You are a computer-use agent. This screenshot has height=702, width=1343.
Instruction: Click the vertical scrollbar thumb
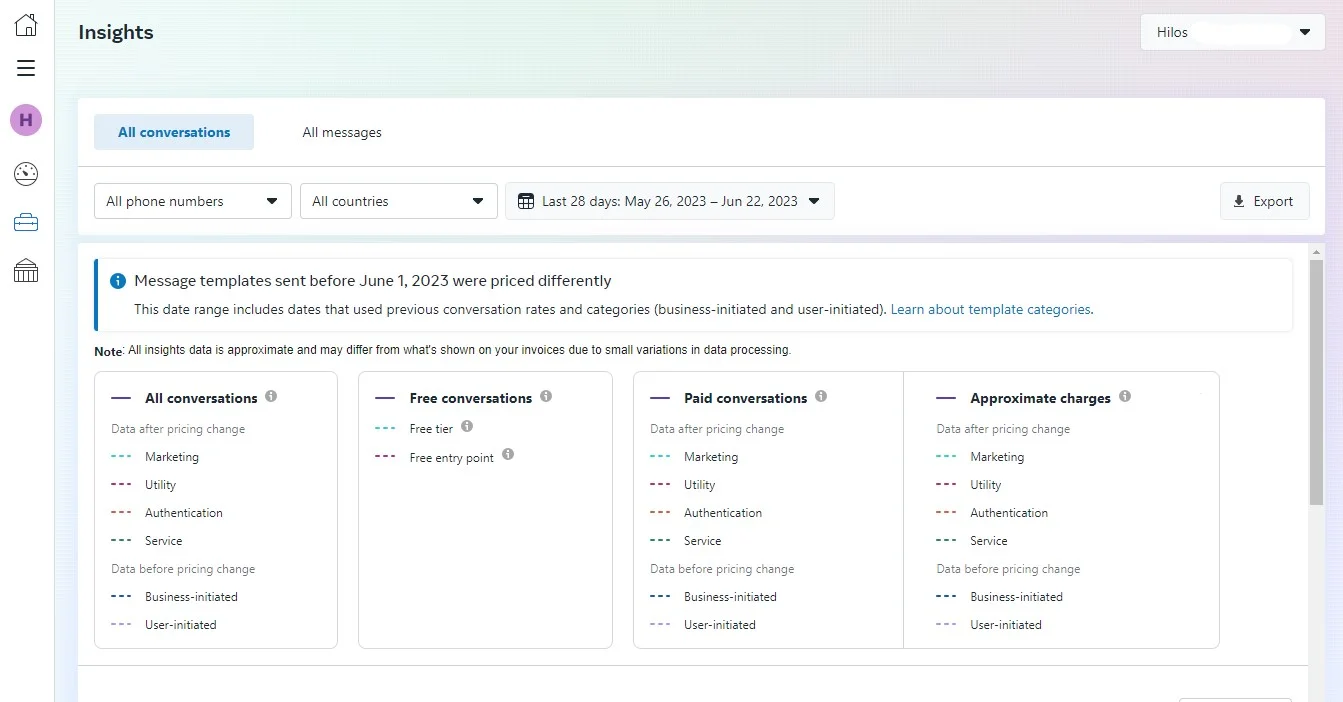[1316, 383]
